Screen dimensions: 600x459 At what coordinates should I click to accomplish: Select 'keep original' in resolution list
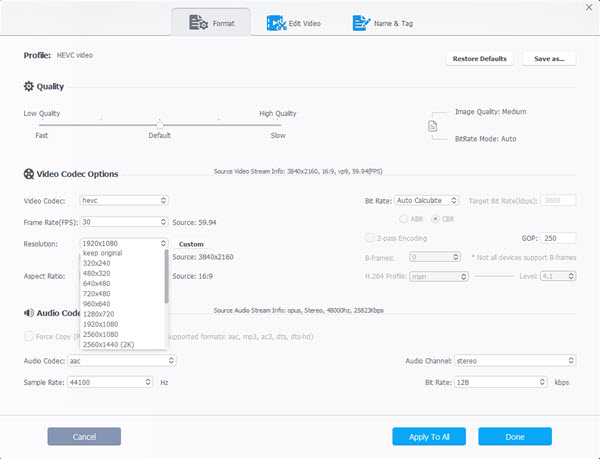(122, 253)
